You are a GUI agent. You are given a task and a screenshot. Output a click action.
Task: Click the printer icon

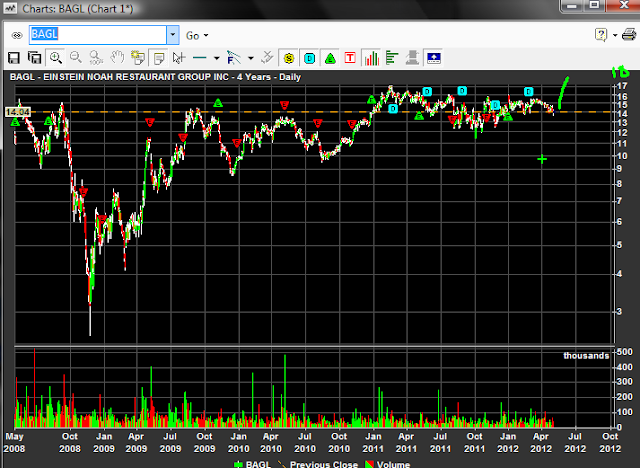629,35
